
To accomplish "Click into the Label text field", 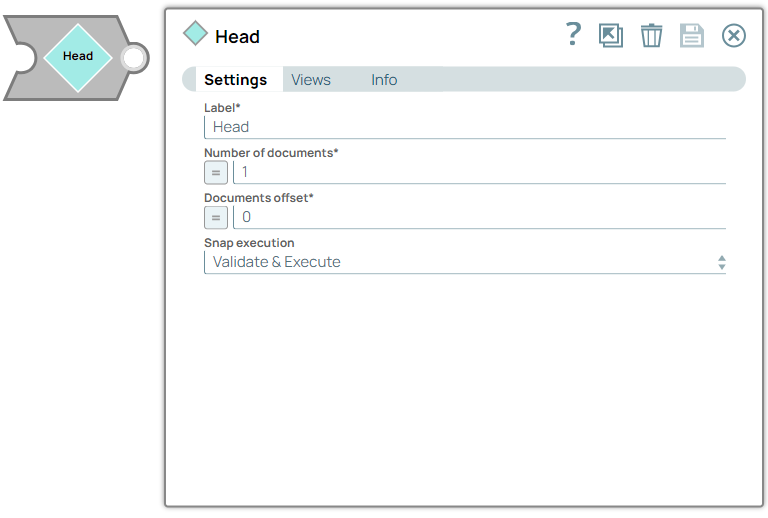I will click(464, 127).
